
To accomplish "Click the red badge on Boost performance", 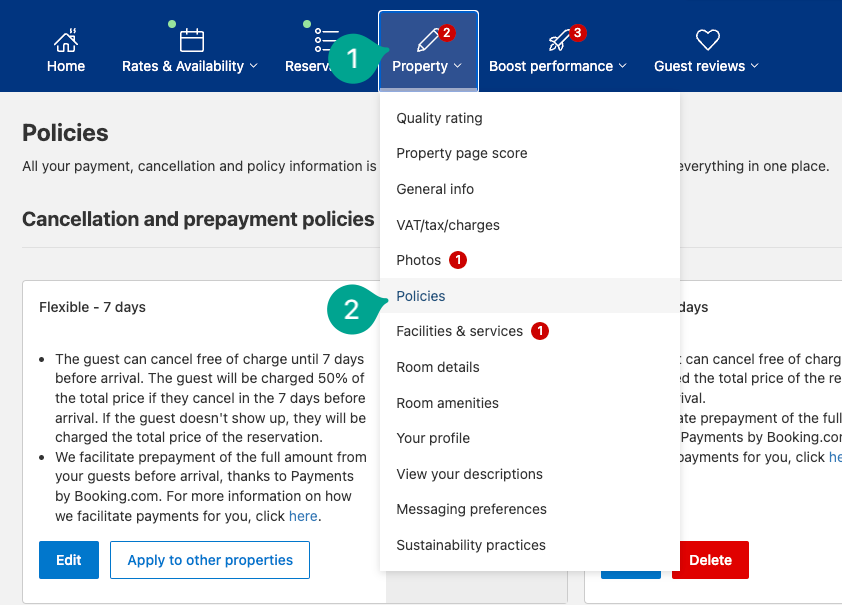I will 577,33.
